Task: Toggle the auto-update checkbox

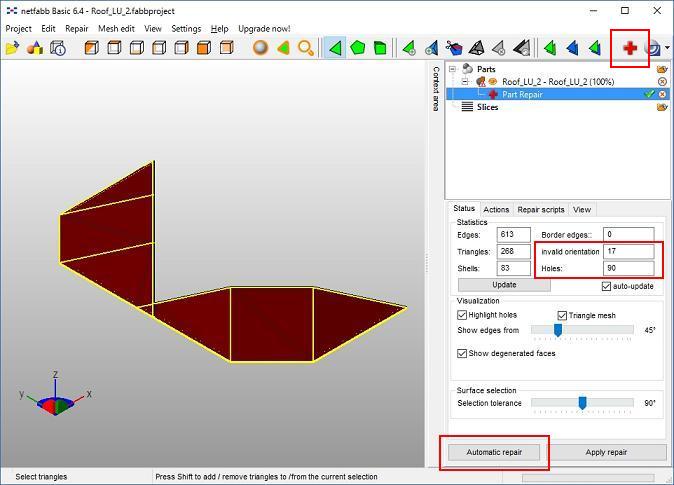Action: 607,286
